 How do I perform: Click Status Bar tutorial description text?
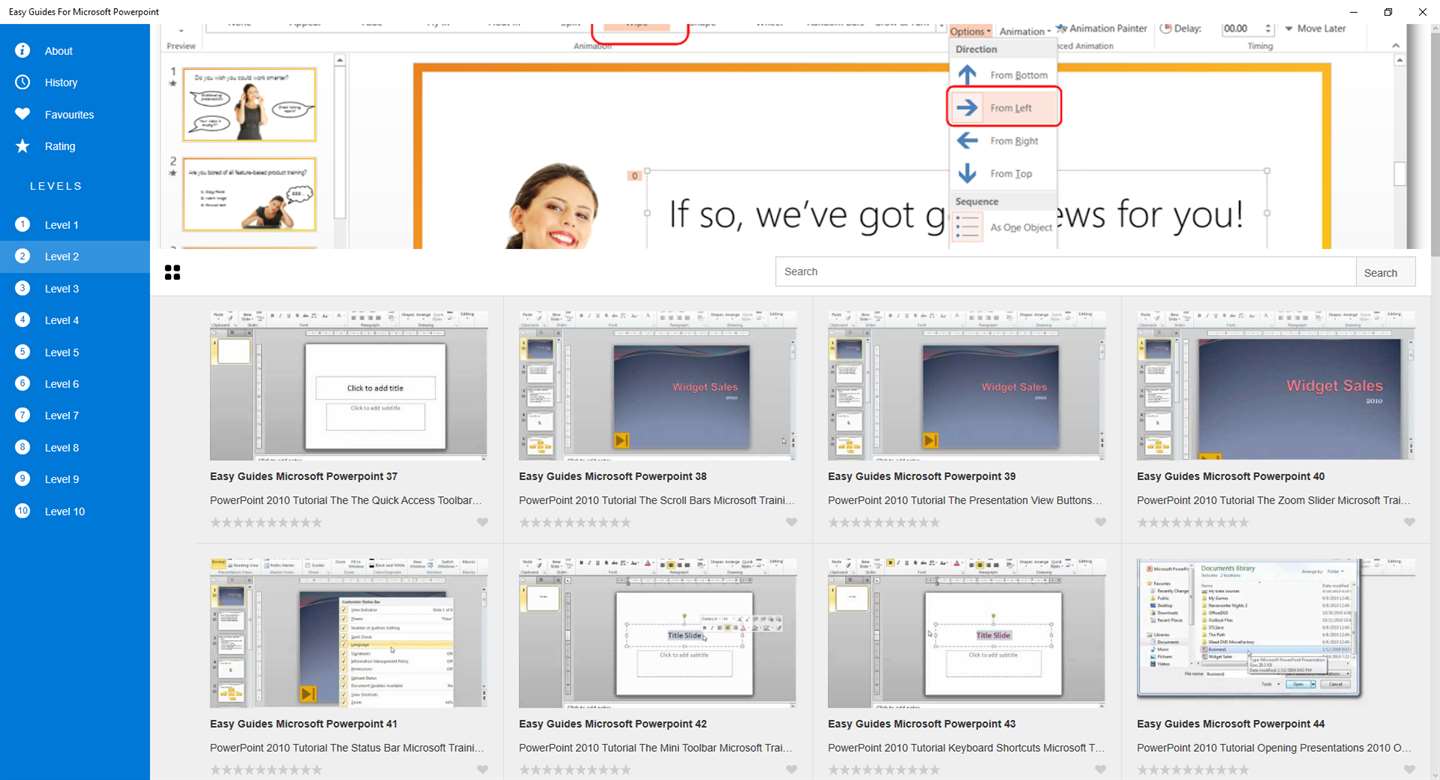347,749
